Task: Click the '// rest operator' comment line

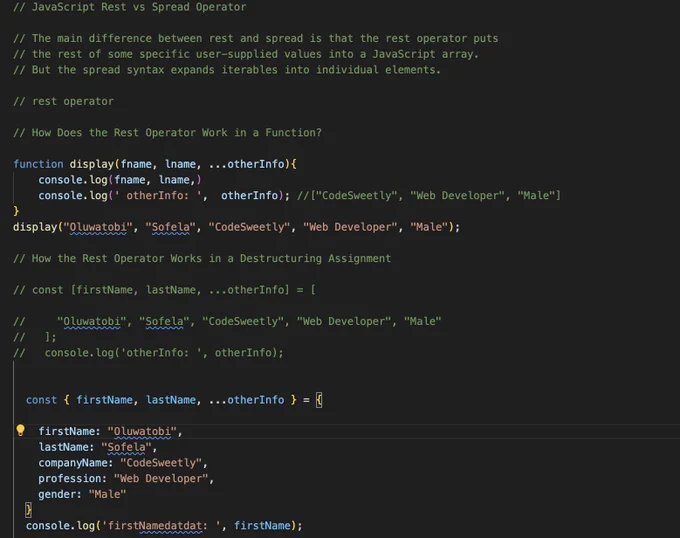Action: click(63, 101)
